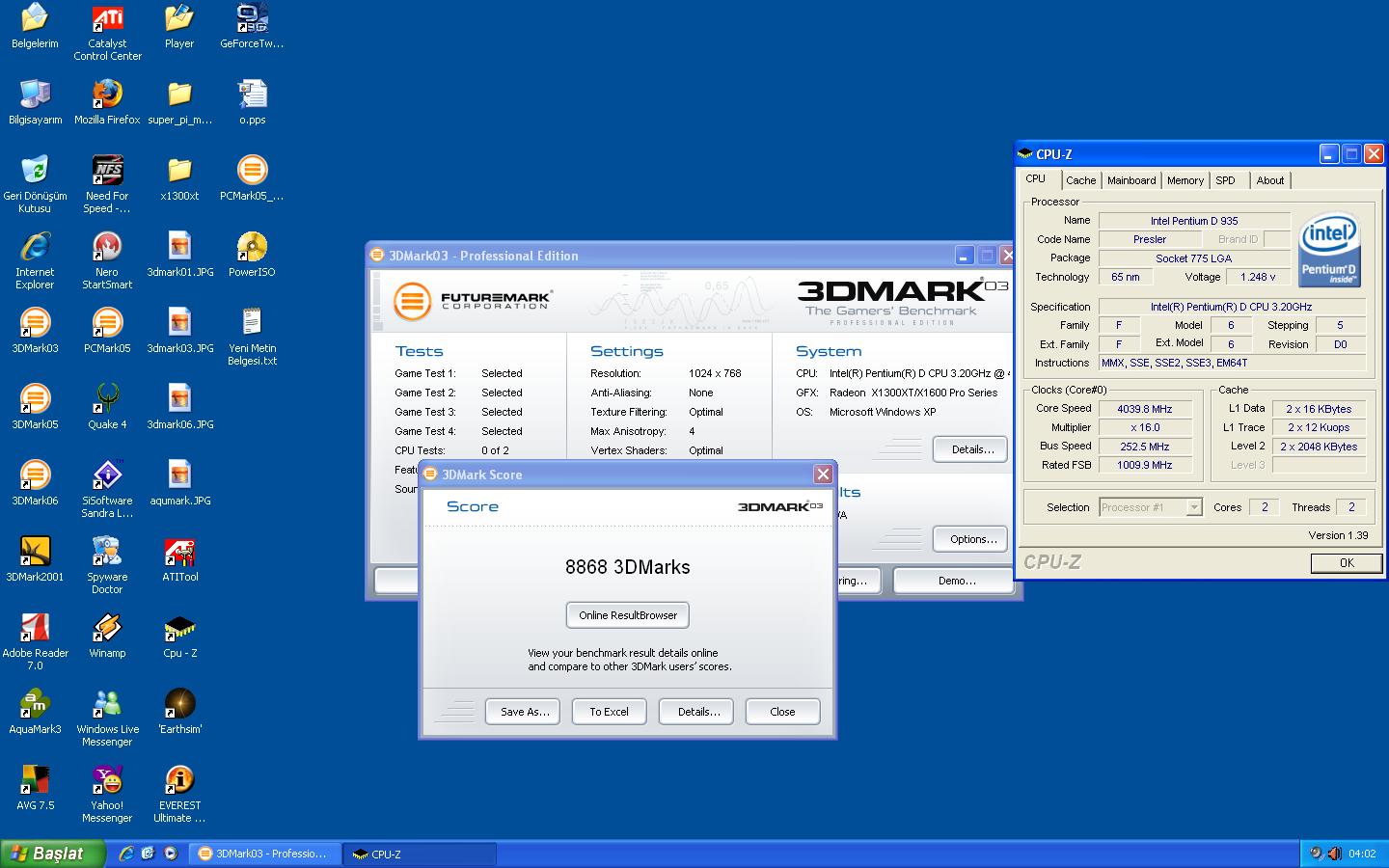Image resolution: width=1389 pixels, height=868 pixels.
Task: Launch PCMark05 desktop shortcut
Action: click(x=107, y=331)
